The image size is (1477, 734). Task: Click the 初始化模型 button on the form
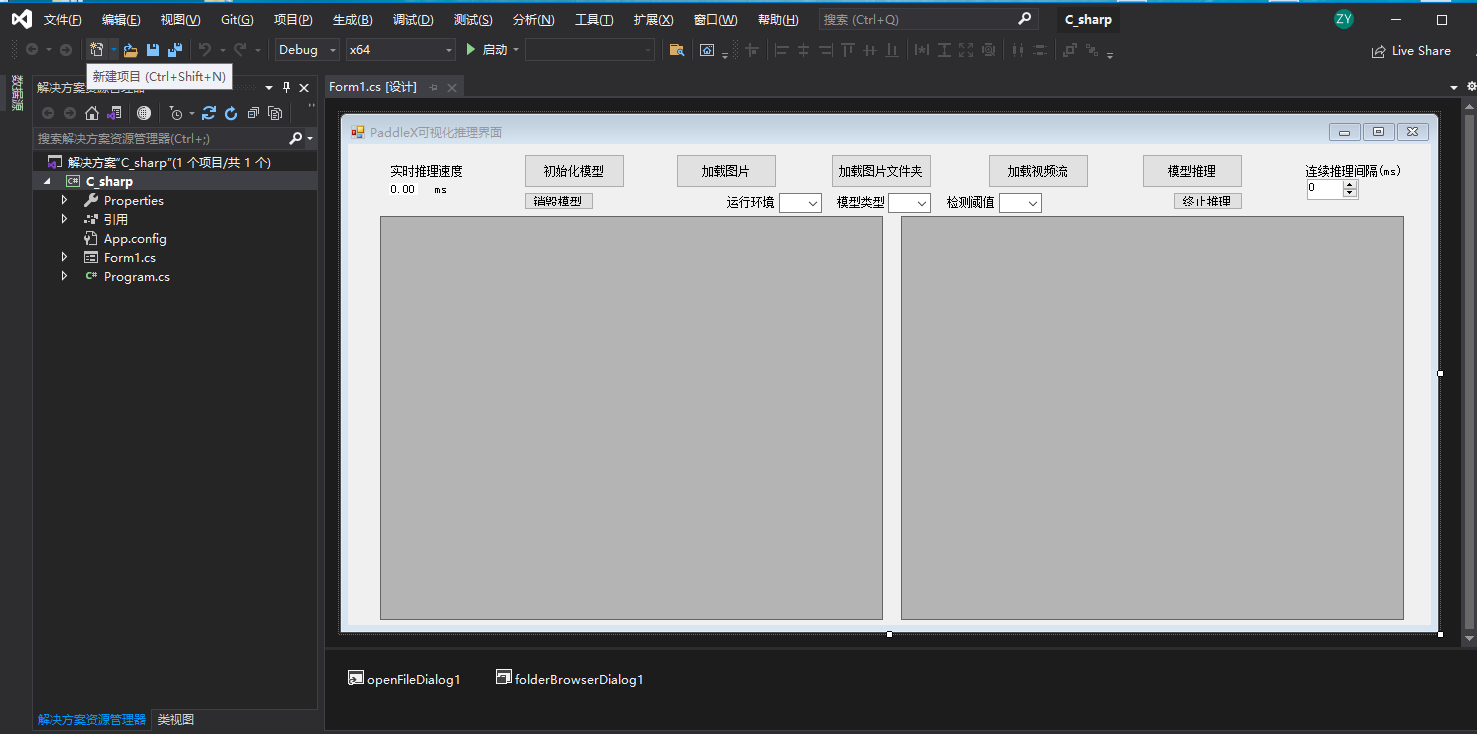pos(573,171)
